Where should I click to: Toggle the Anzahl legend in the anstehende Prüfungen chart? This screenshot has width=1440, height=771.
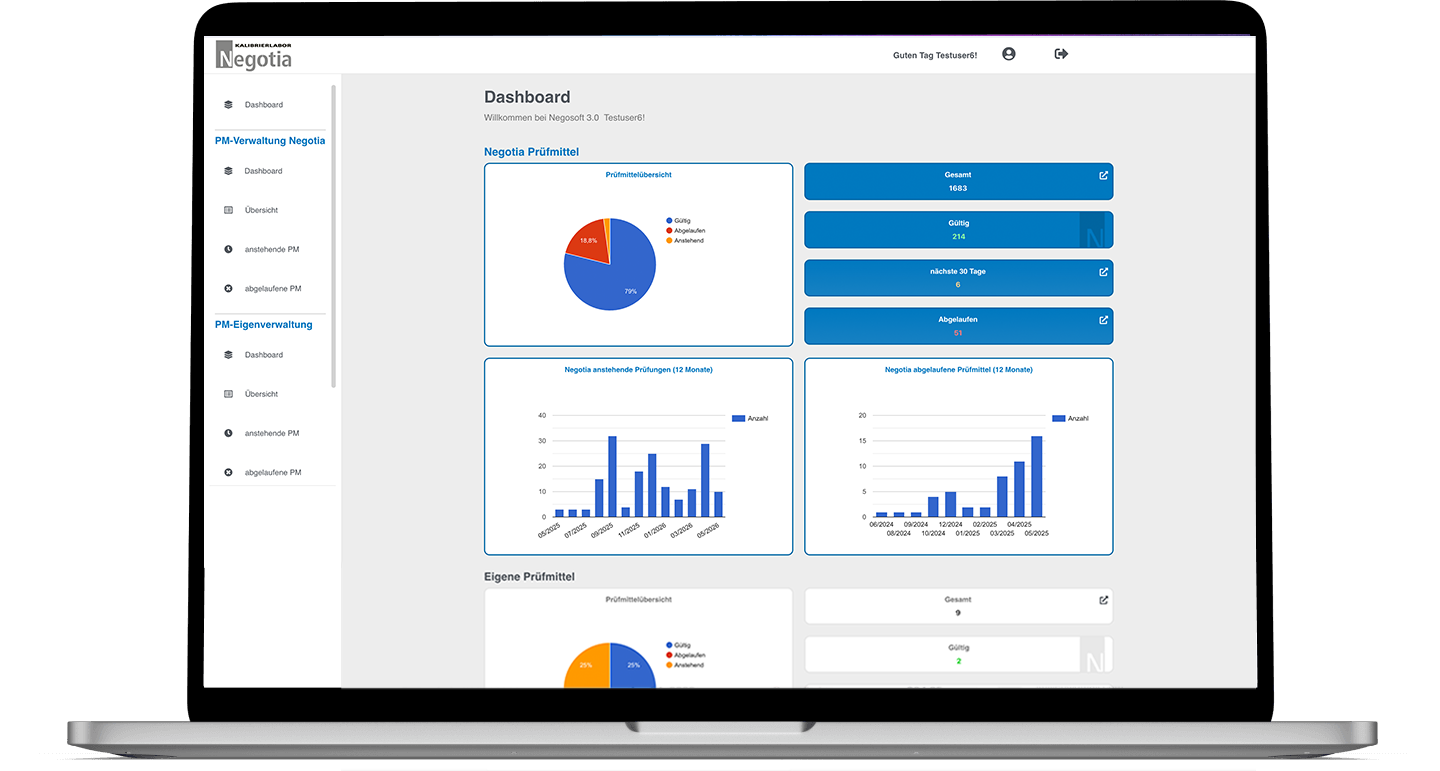[748, 417]
